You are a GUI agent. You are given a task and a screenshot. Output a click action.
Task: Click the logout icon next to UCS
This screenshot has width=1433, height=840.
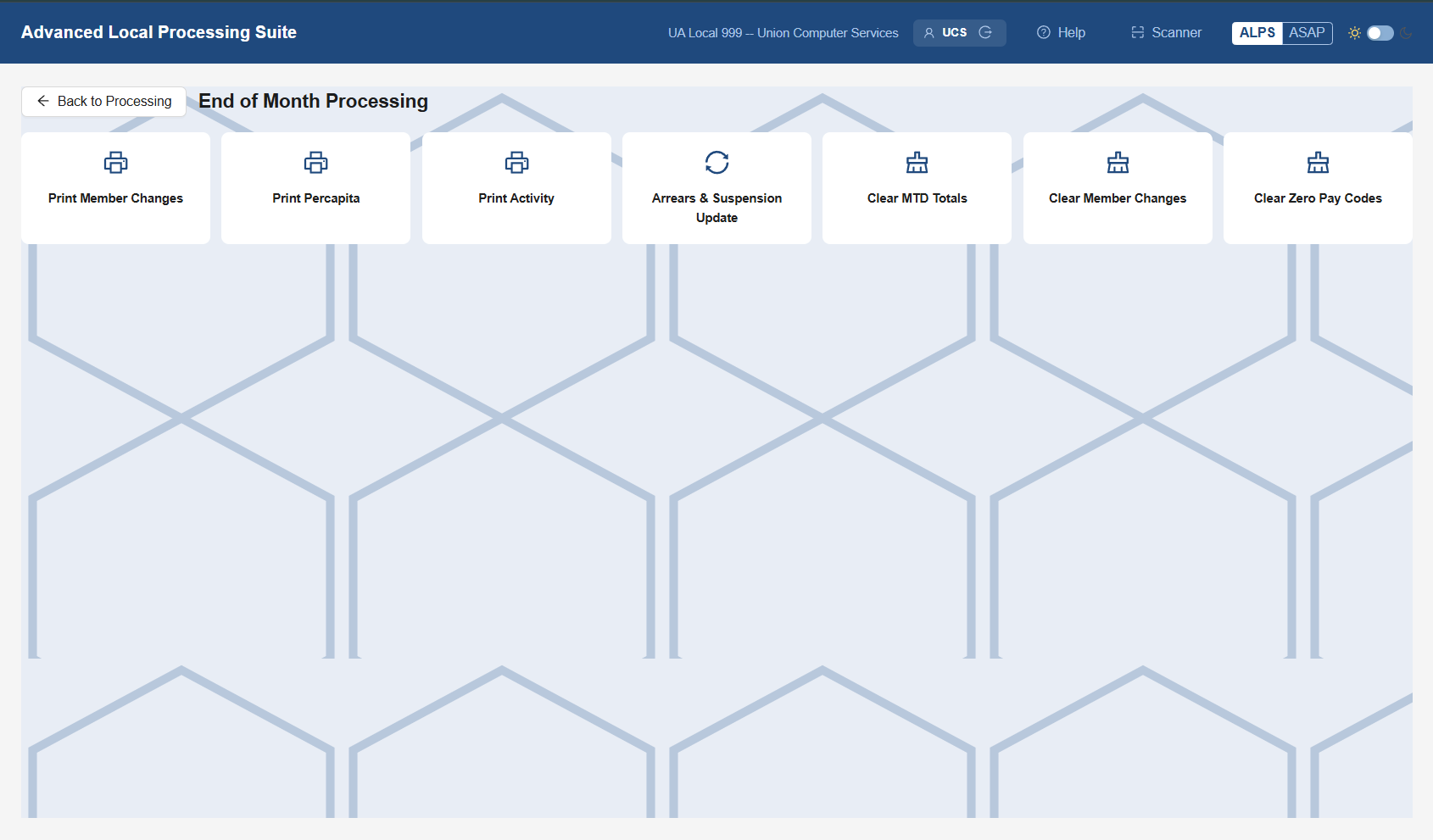(x=985, y=32)
